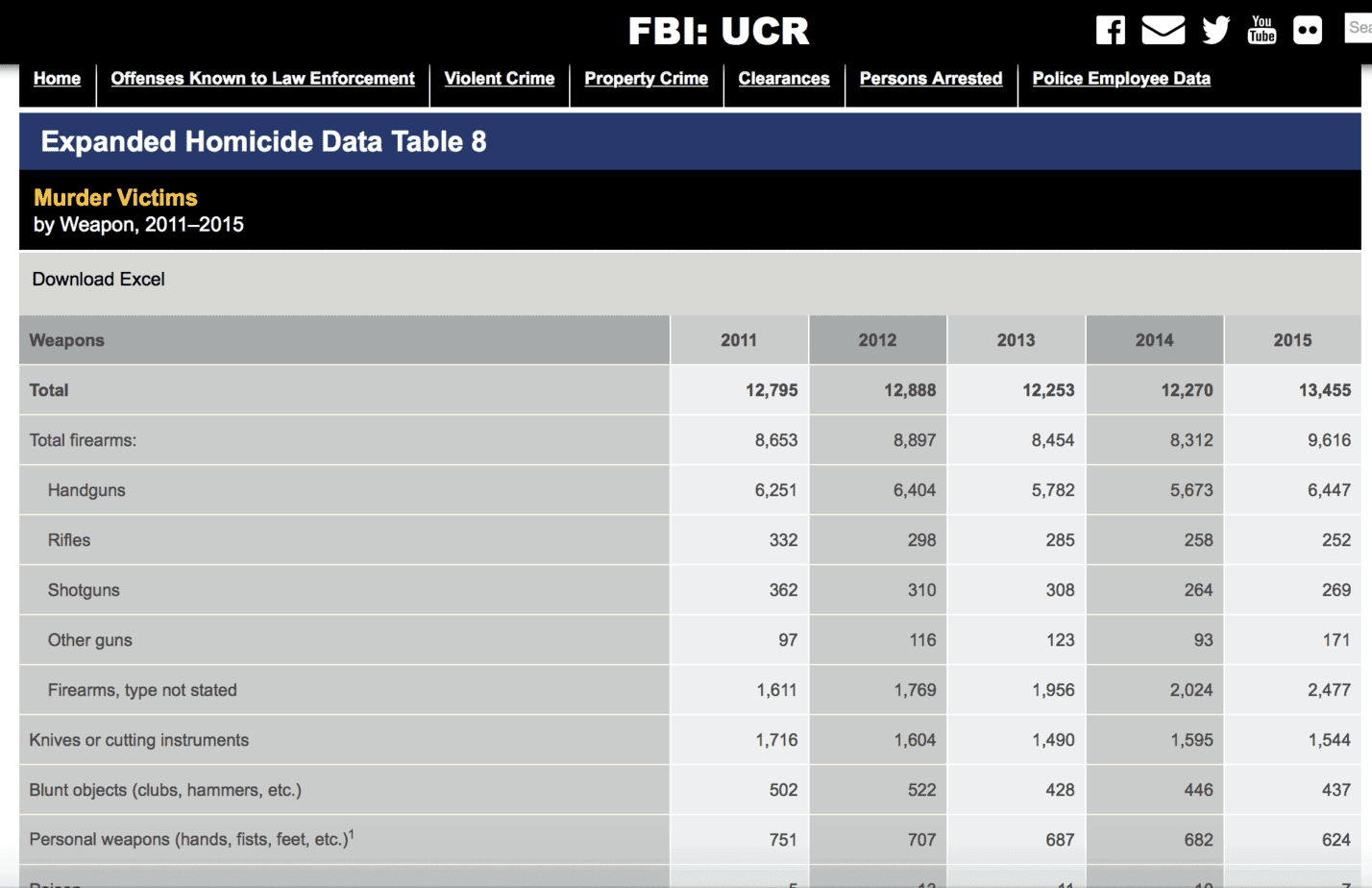1372x888 pixels.
Task: Click other guns value 97
Action: [789, 640]
